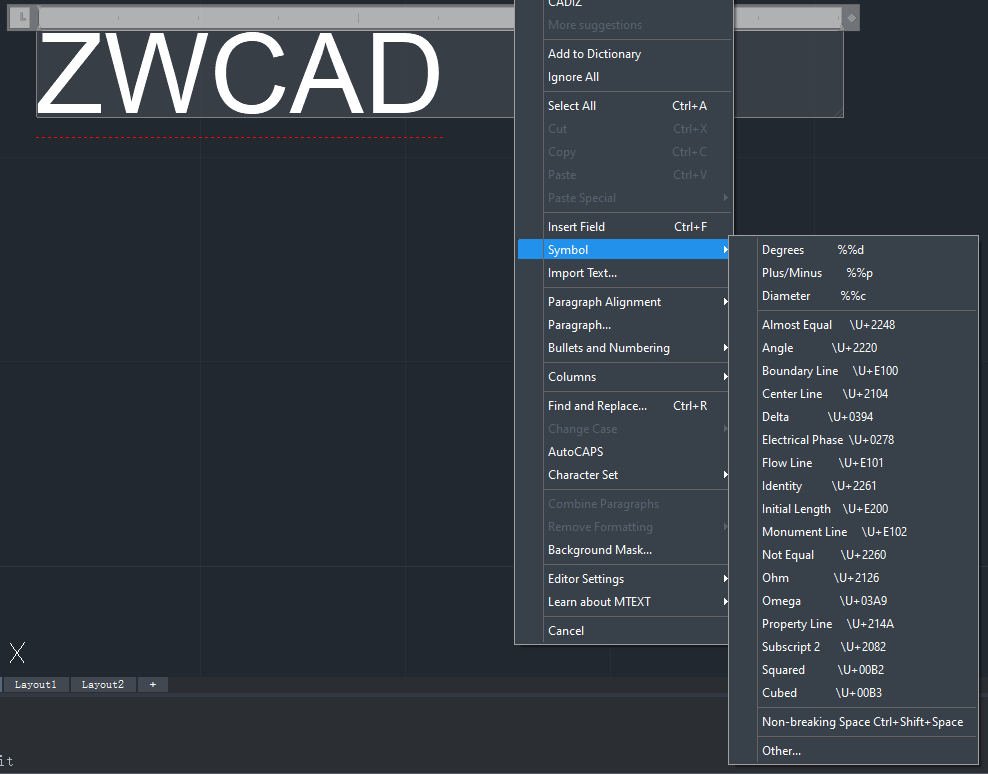Insert the Squared symbol
Viewport: 988px width, 774px height.
click(x=853, y=670)
